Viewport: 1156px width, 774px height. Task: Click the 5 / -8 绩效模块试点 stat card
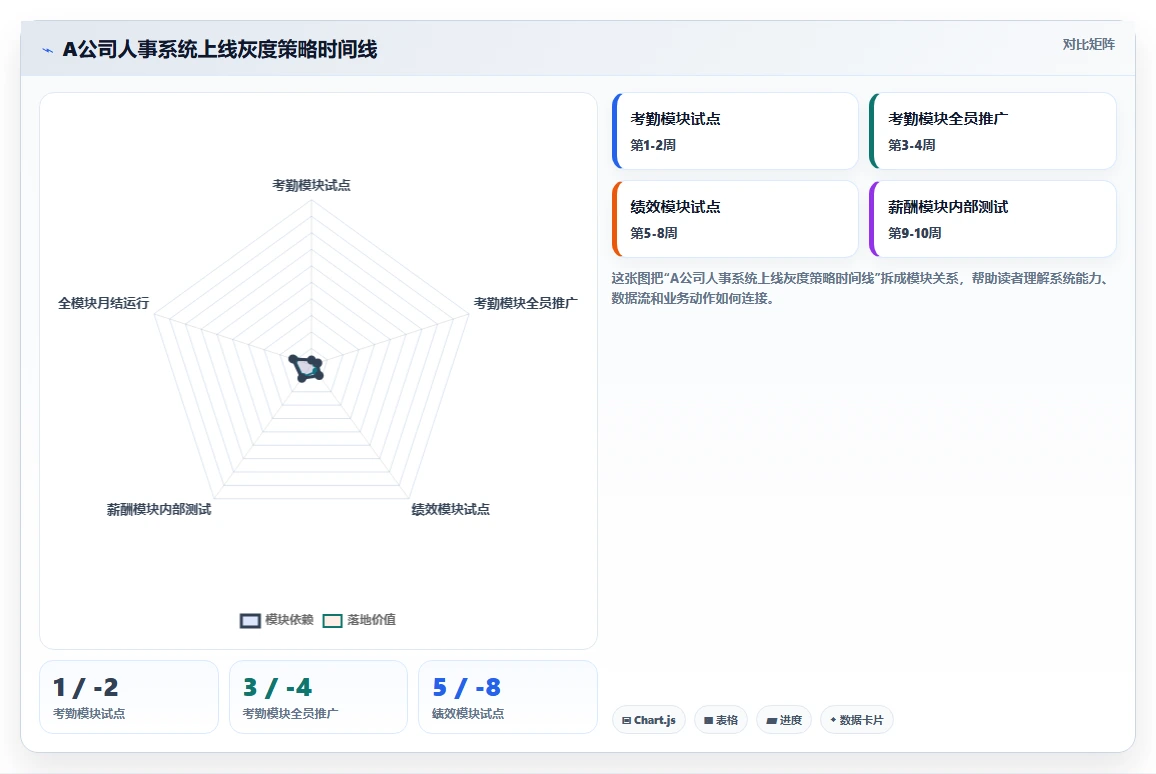pos(508,697)
